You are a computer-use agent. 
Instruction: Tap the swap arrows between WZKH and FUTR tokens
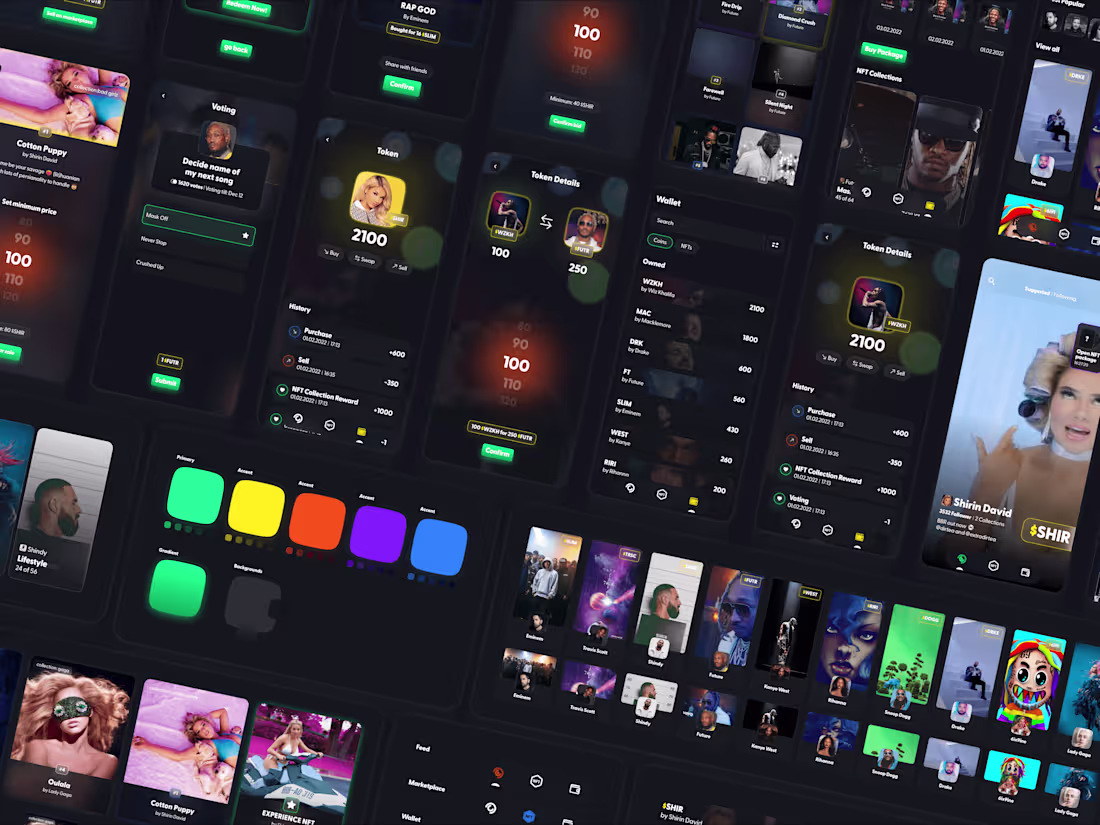tap(546, 221)
